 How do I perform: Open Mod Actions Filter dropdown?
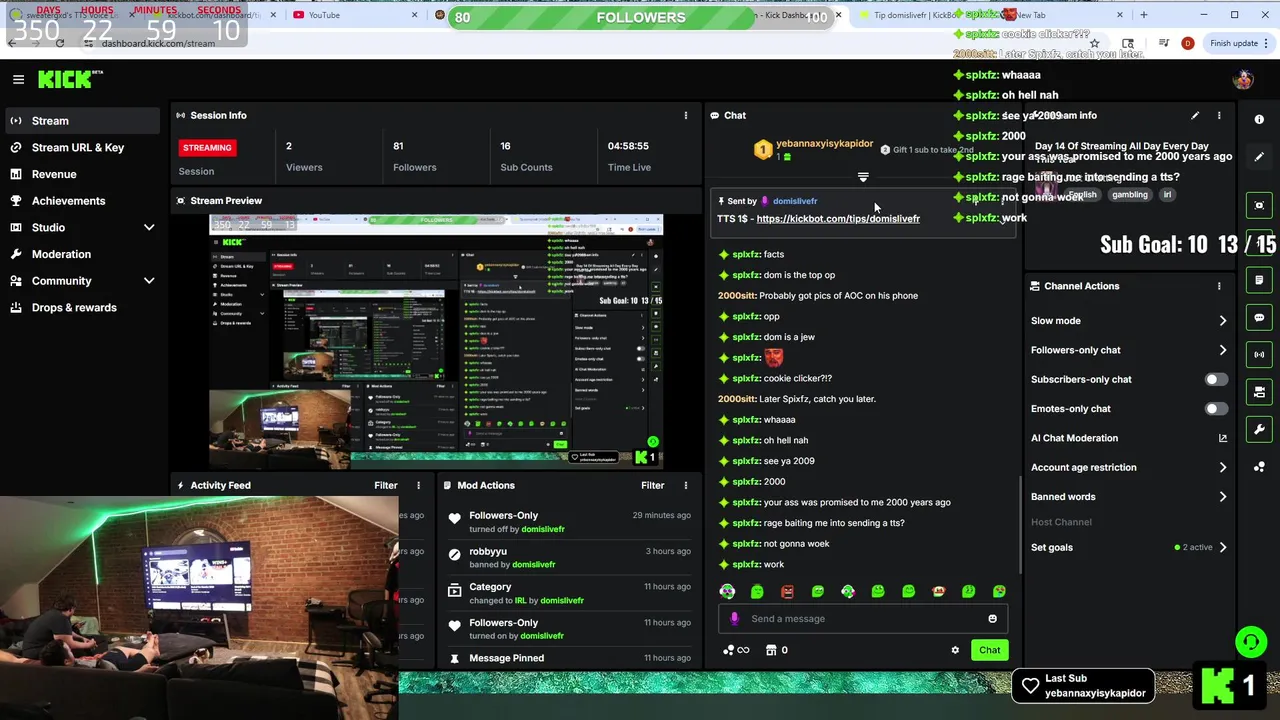[653, 485]
